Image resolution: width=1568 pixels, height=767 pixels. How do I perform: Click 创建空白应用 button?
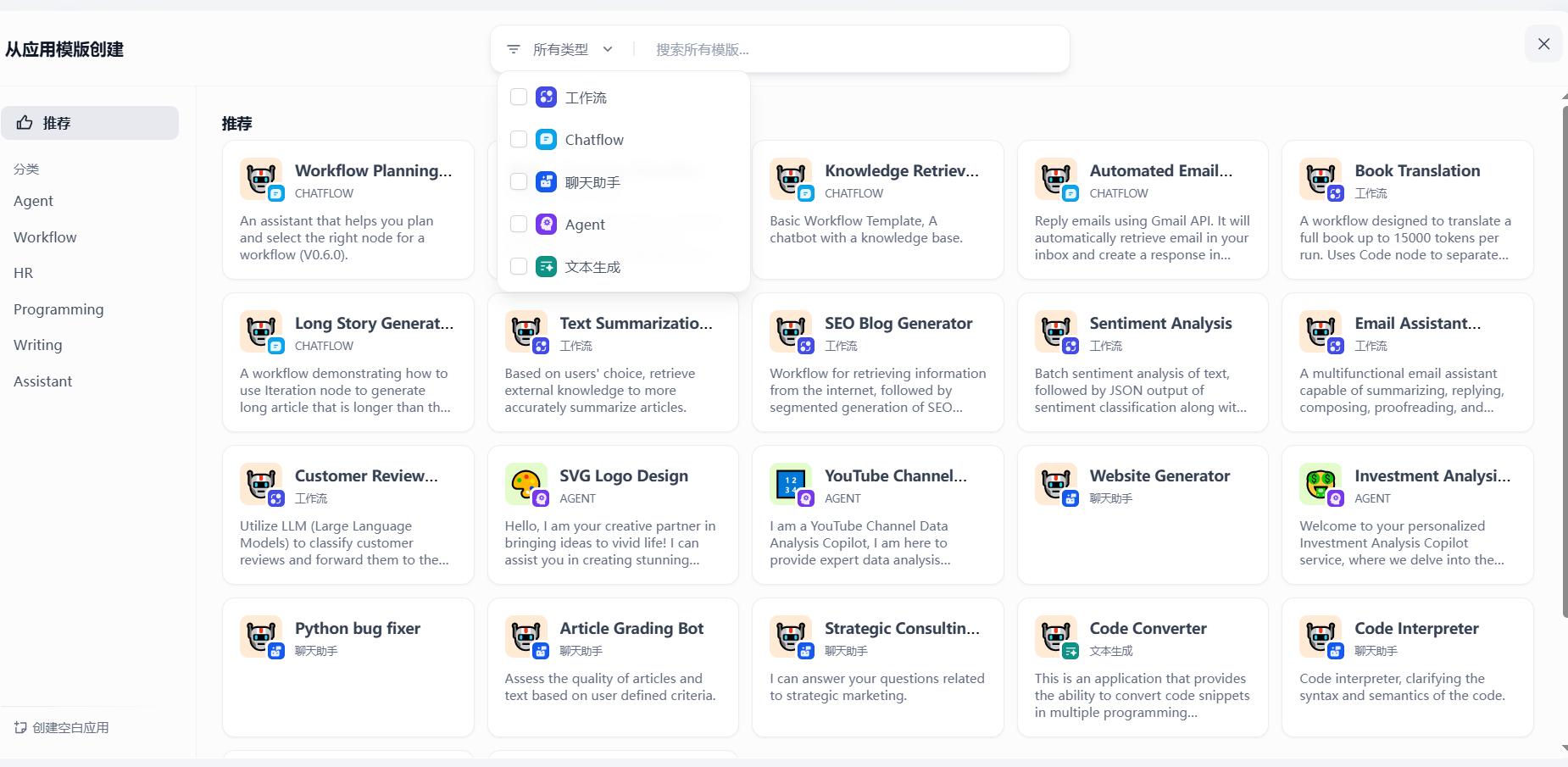click(61, 727)
